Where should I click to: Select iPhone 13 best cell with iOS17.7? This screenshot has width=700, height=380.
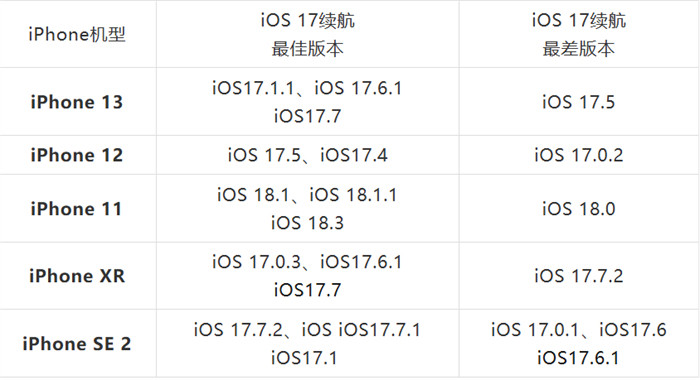(308, 102)
